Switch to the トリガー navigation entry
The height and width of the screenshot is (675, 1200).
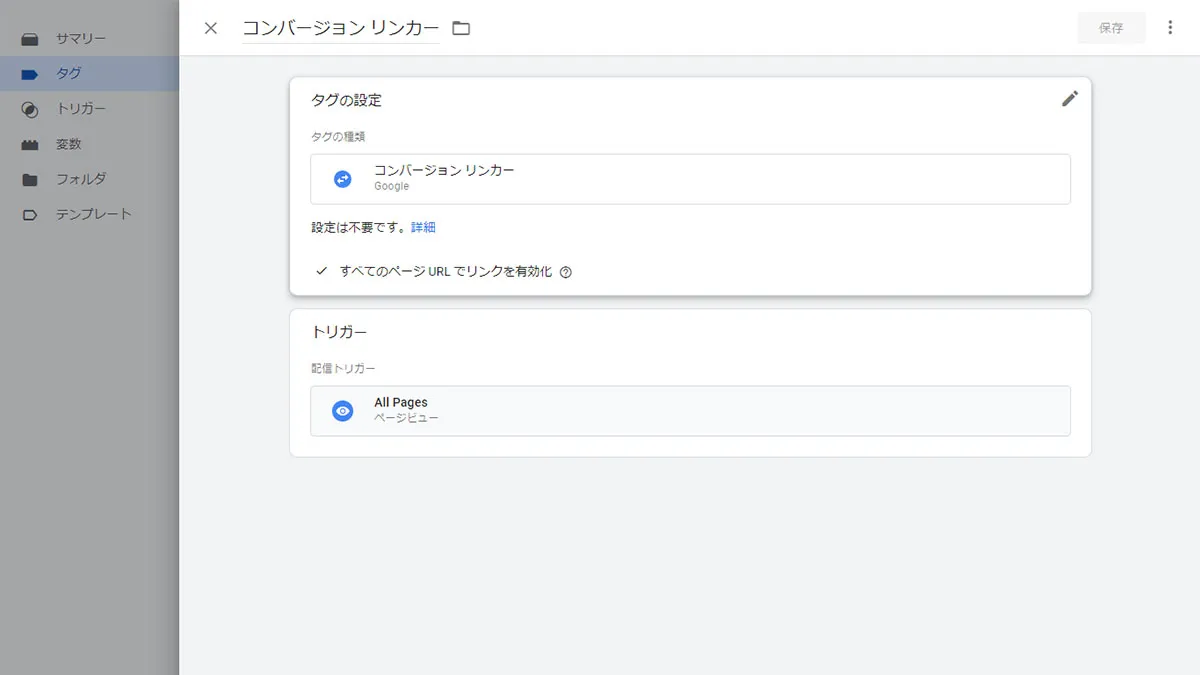click(67, 108)
